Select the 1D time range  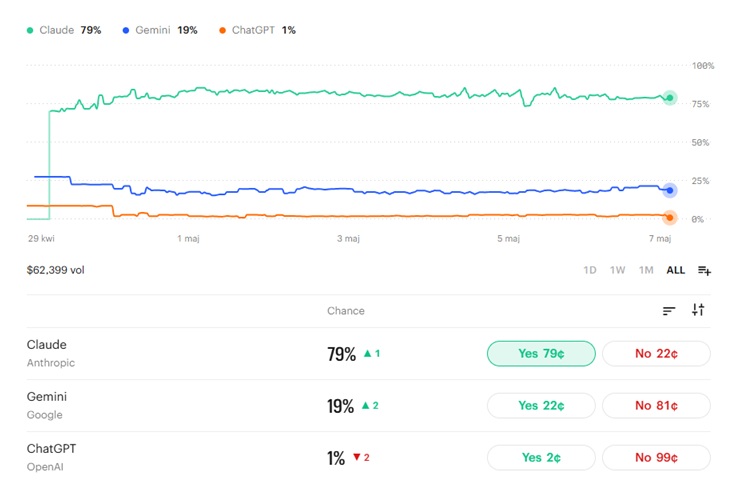pos(590,270)
